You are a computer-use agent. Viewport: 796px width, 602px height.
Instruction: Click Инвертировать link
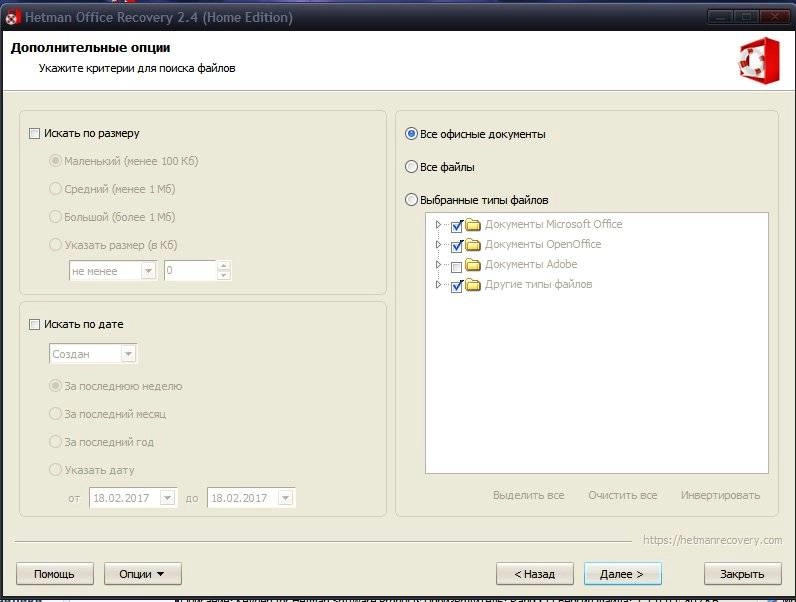[720, 495]
